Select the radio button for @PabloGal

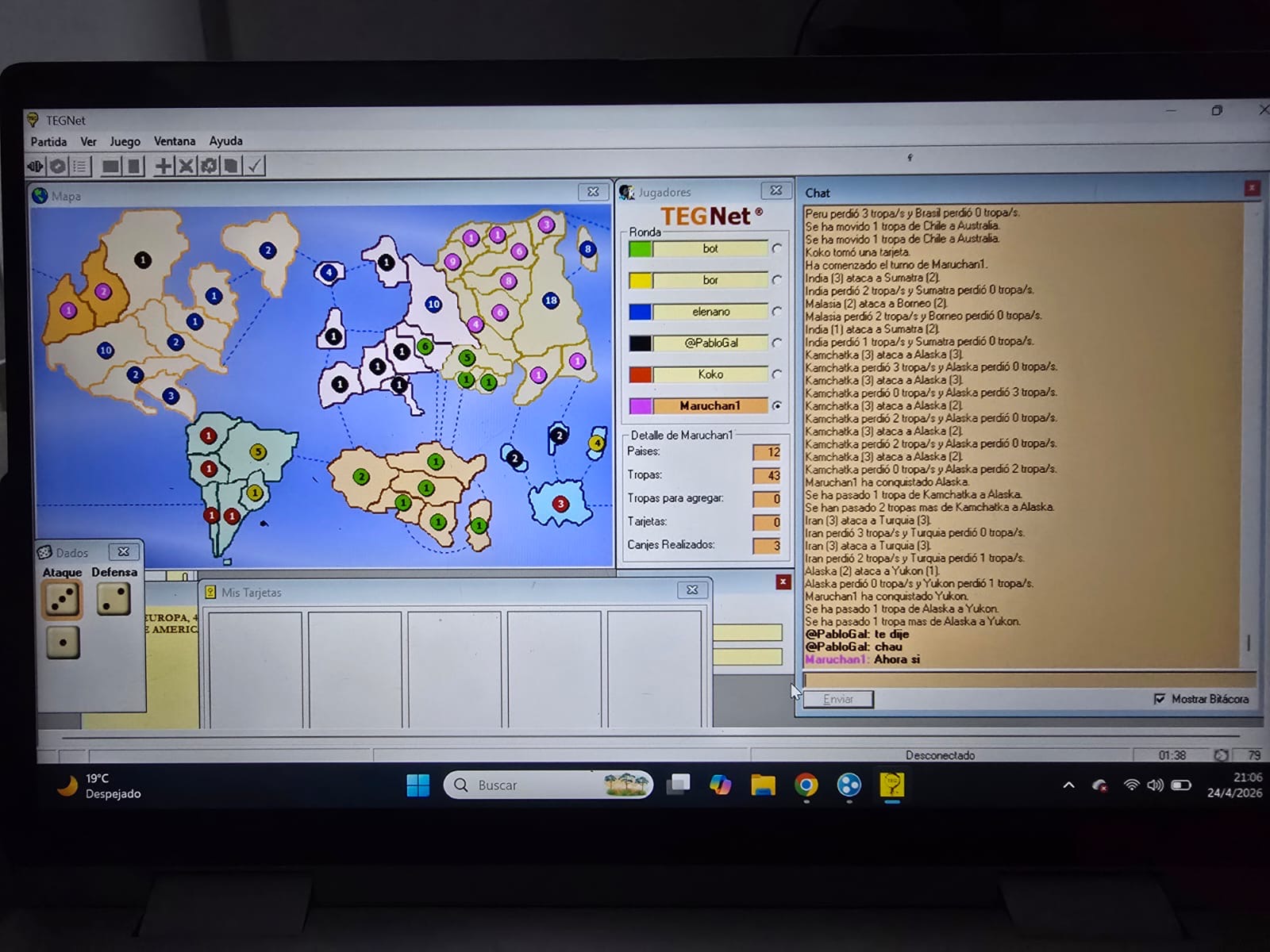(776, 343)
